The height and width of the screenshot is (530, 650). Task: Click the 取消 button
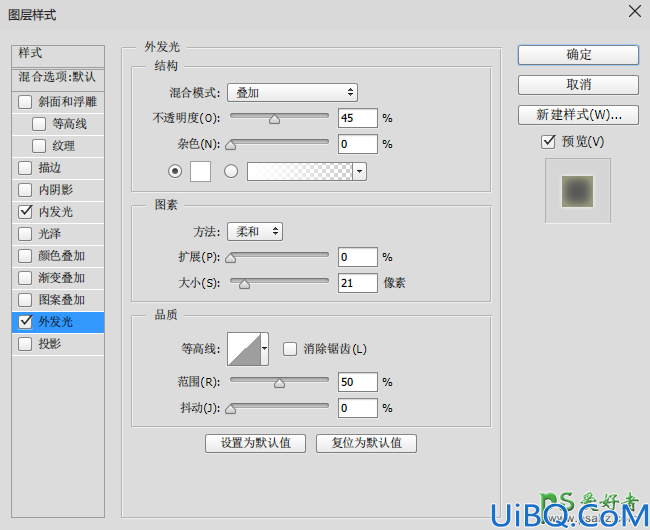pyautogui.click(x=578, y=85)
